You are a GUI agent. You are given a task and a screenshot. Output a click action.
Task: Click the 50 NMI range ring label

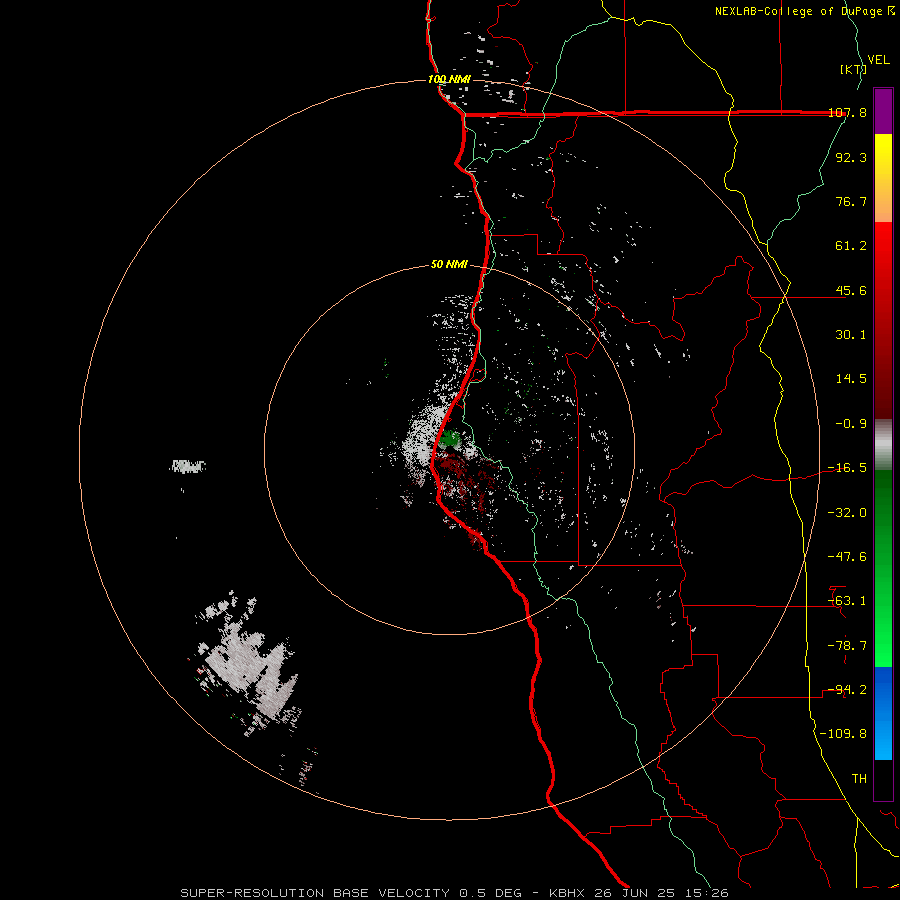click(449, 265)
